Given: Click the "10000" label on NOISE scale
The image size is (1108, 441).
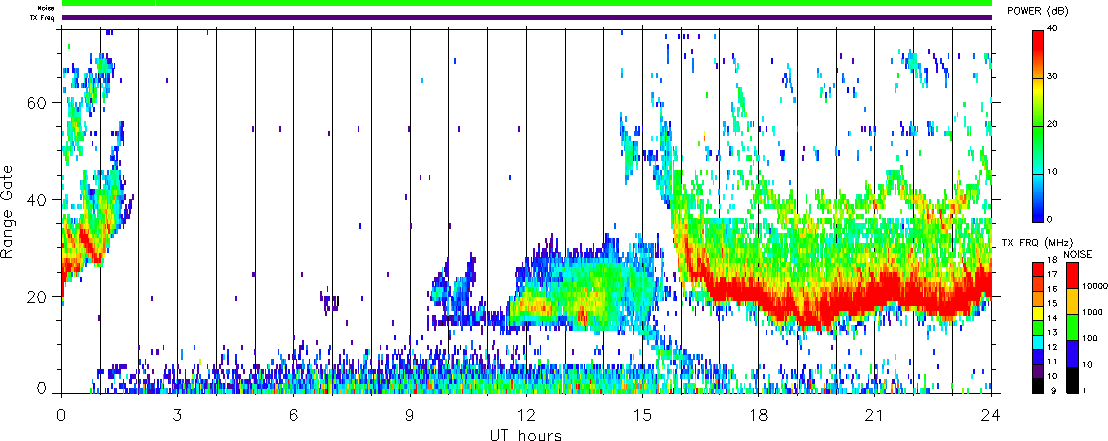Looking at the screenshot, I should (x=1095, y=286).
